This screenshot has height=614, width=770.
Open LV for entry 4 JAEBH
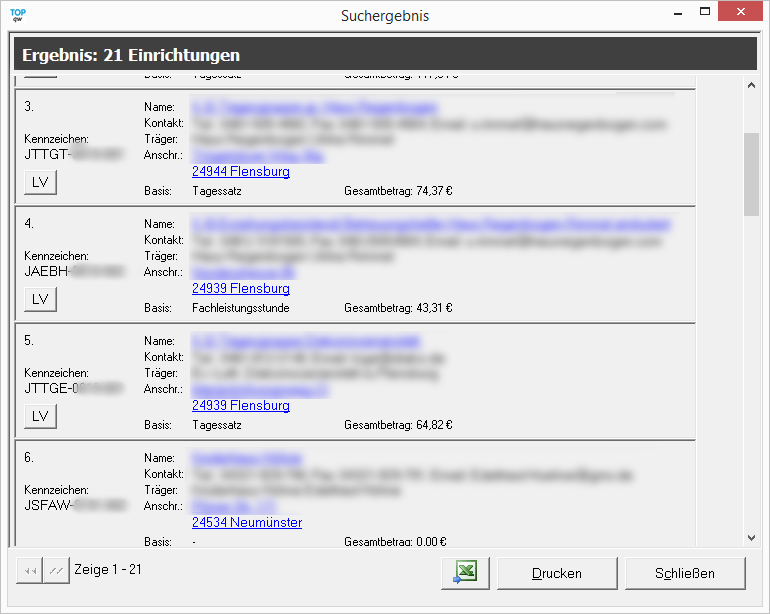pyautogui.click(x=40, y=299)
